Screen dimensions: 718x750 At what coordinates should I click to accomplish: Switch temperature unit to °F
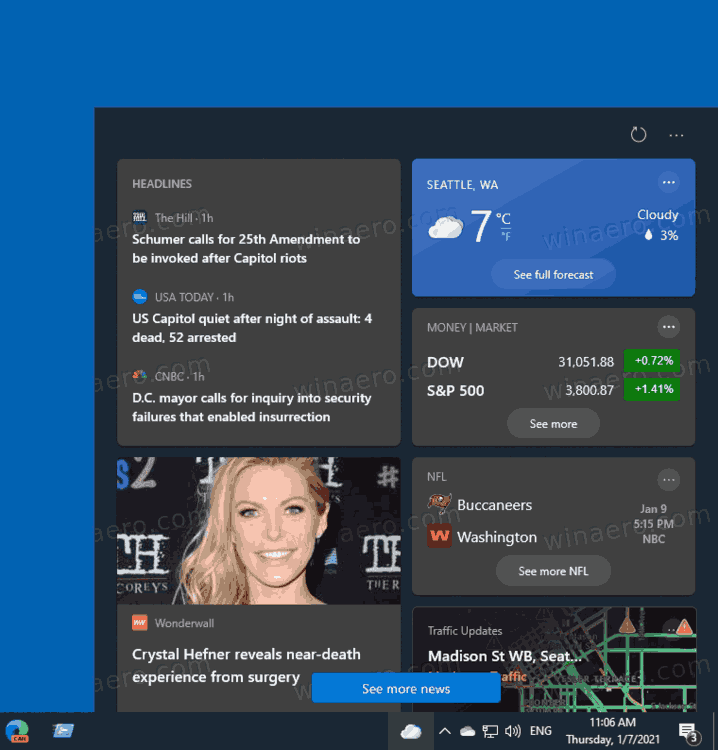pyautogui.click(x=505, y=236)
